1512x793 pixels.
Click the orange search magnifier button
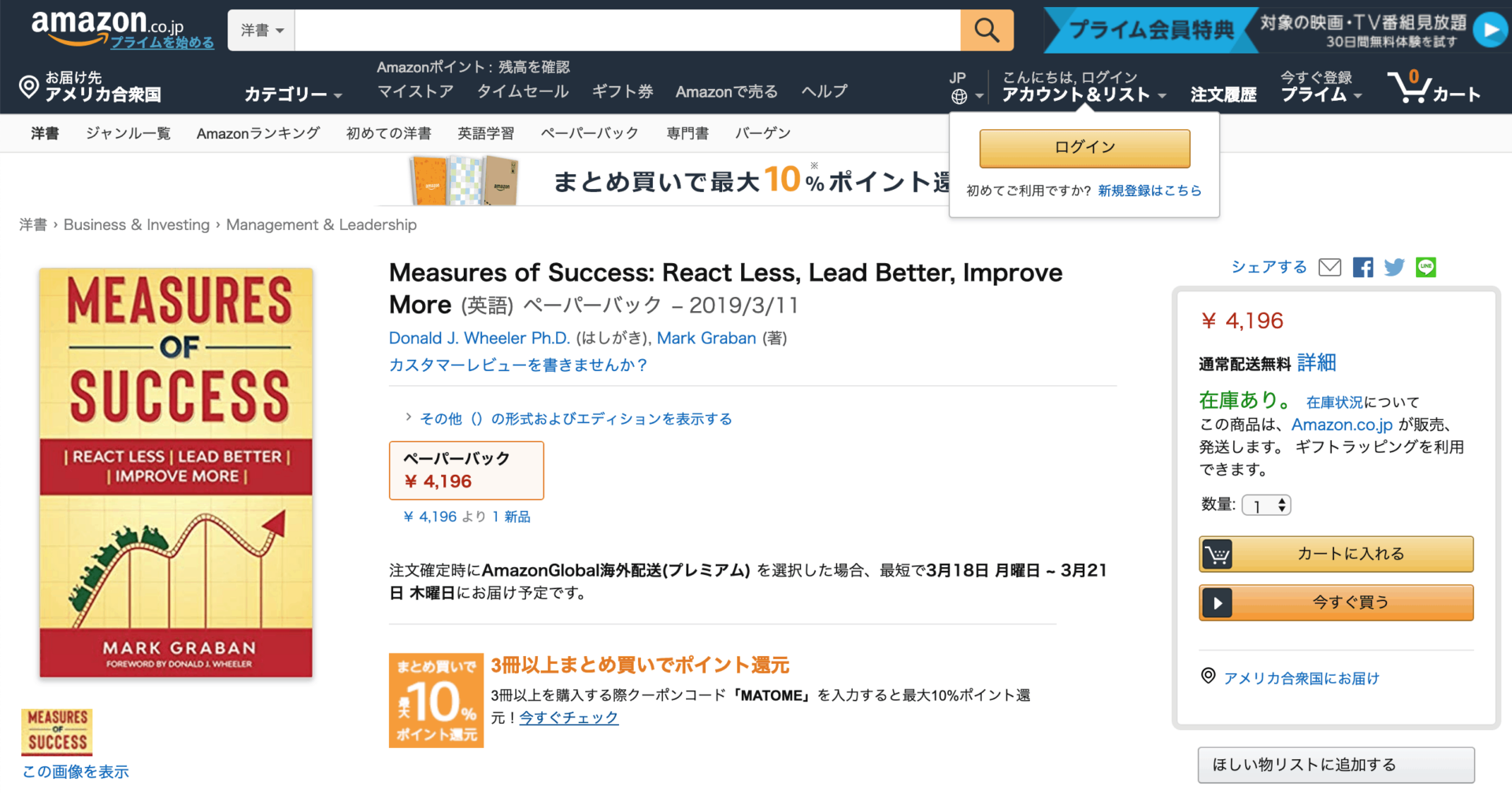[986, 31]
